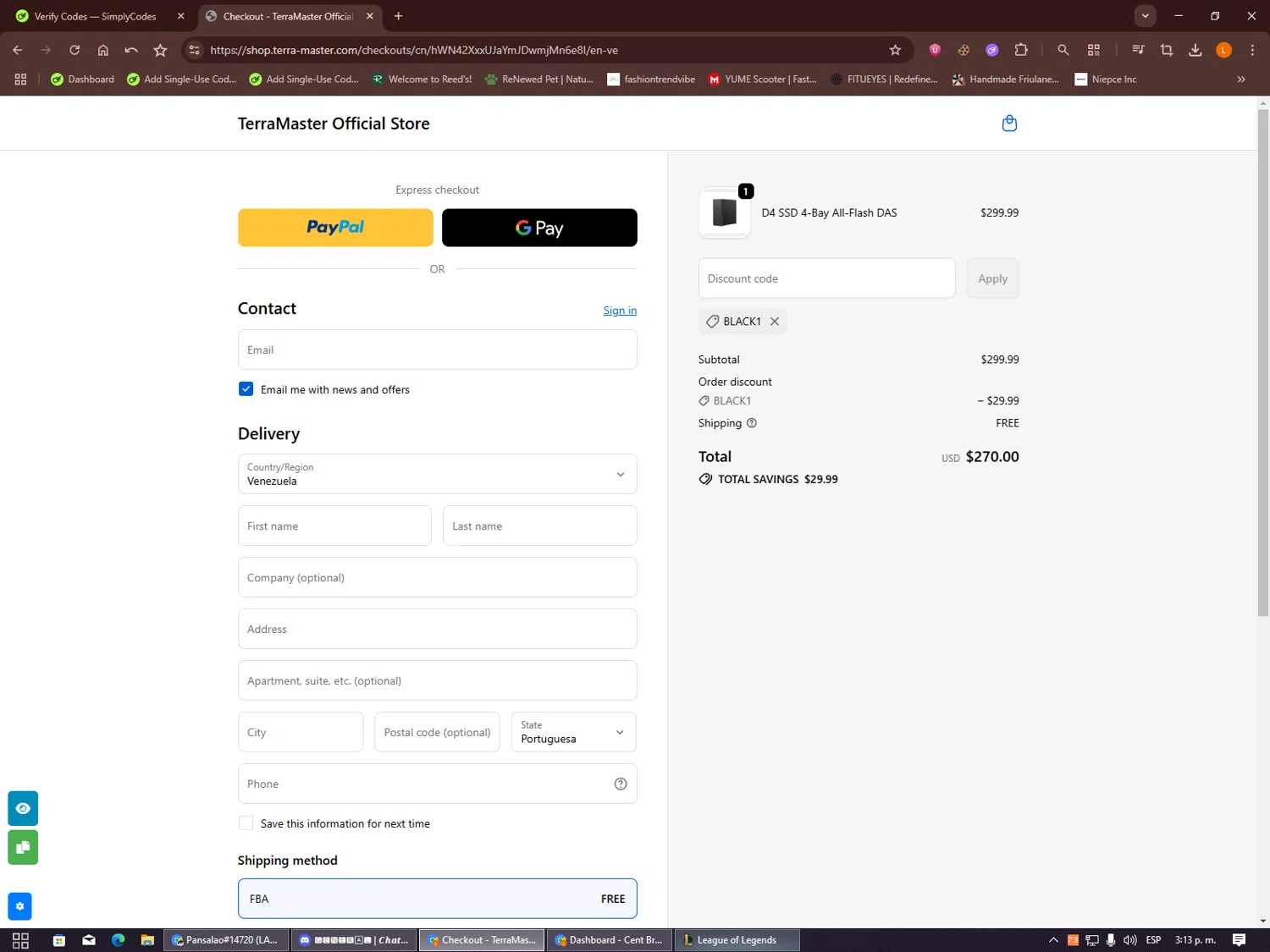
Task: Open the browser extensions puzzle icon
Action: [1021, 50]
